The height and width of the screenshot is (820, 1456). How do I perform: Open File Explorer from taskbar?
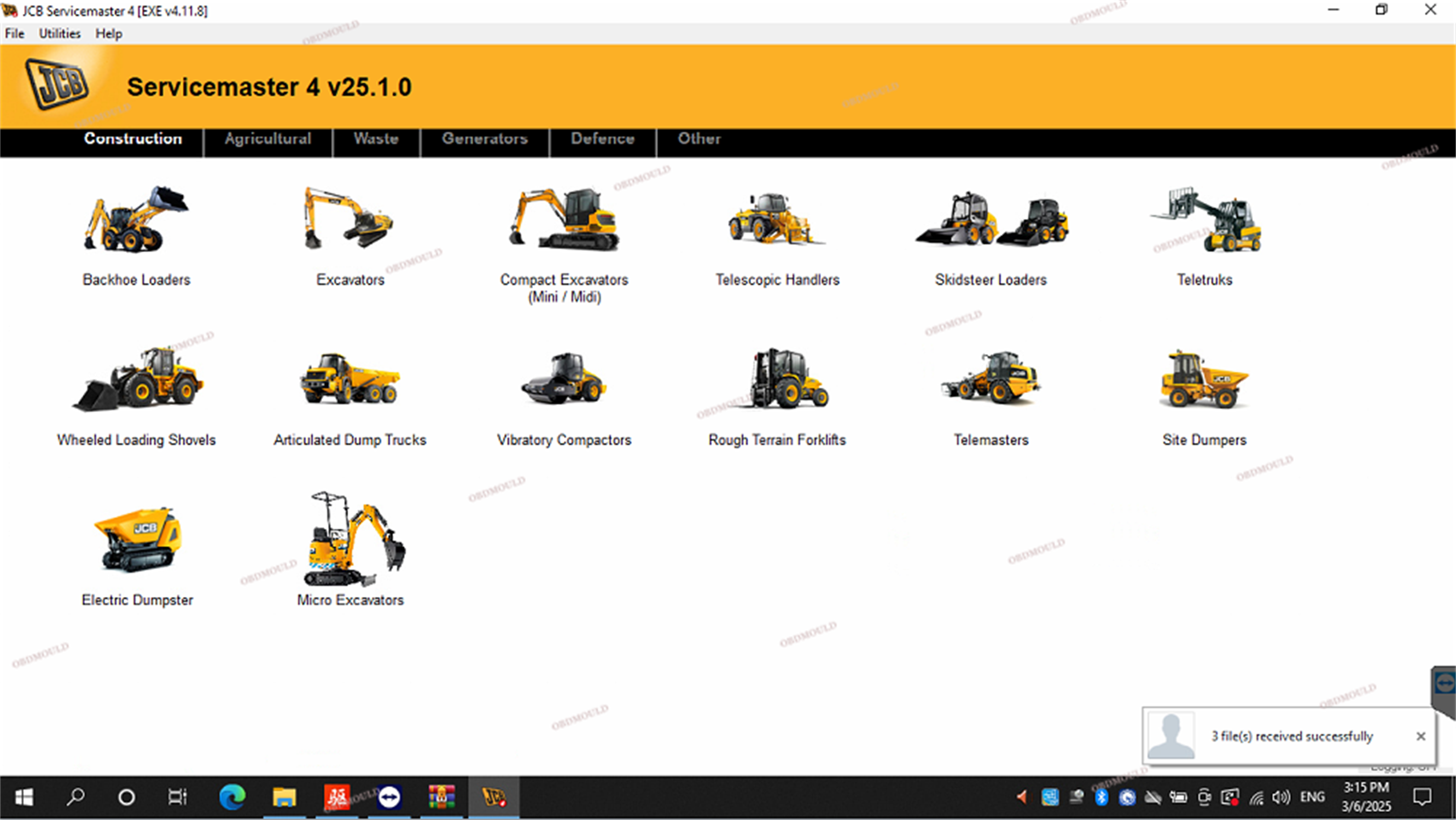[284, 798]
